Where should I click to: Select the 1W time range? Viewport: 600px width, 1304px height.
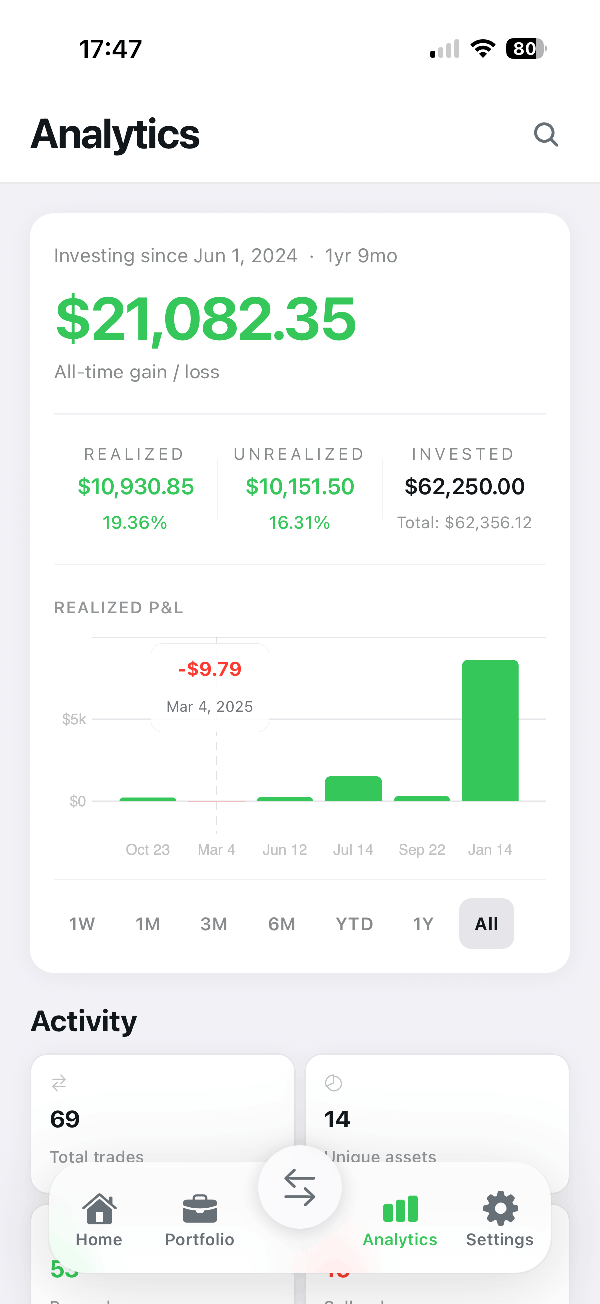coord(82,924)
